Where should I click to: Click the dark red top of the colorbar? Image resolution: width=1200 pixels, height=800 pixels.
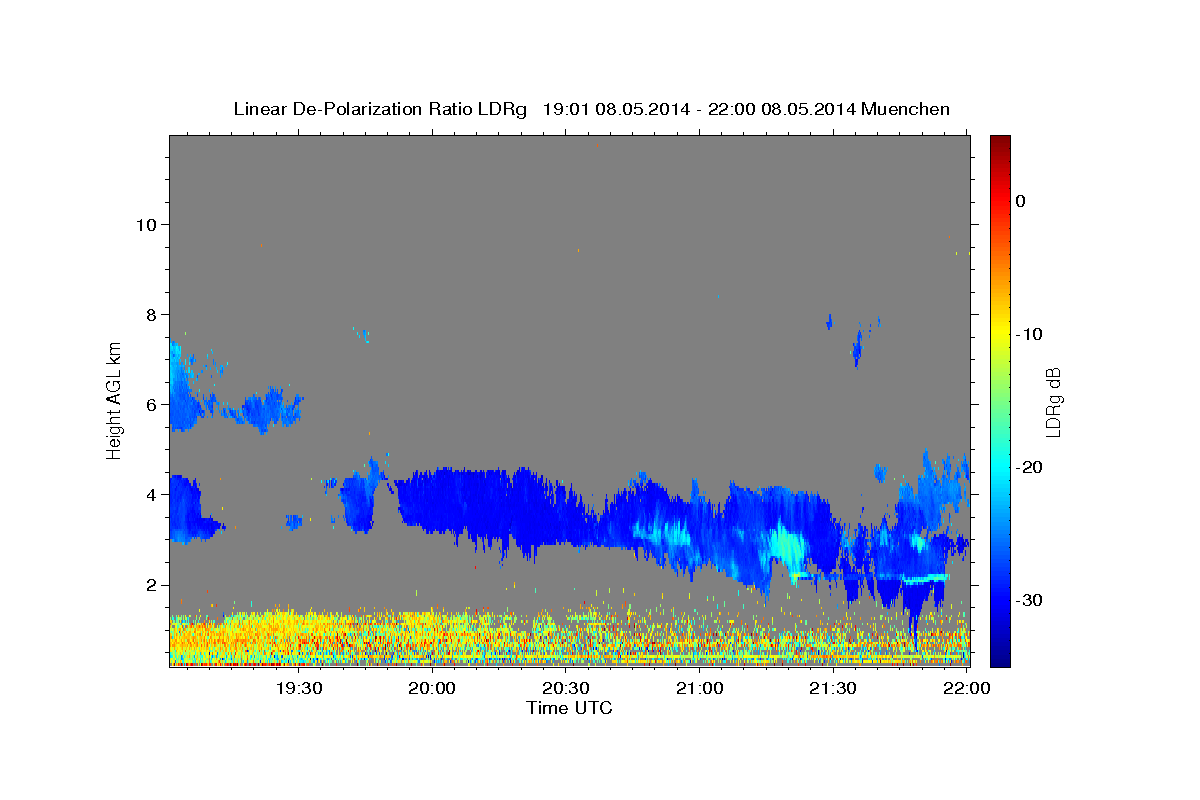click(1000, 143)
